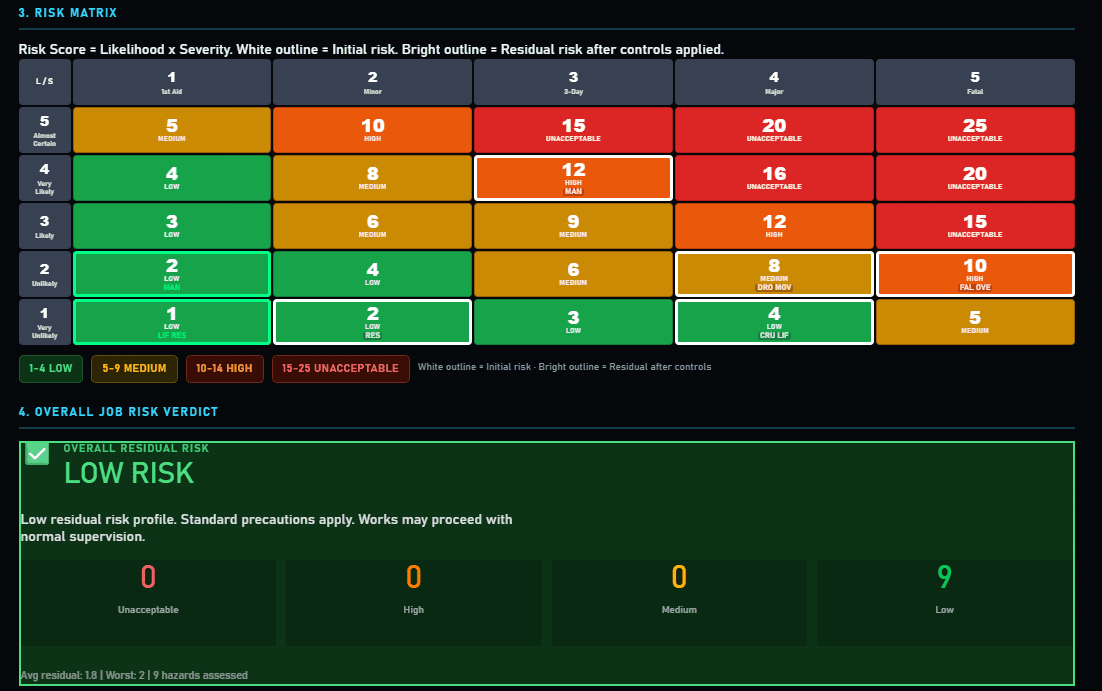Select the Almost Certain likelihood row header
1102x691 pixels.
point(43,130)
